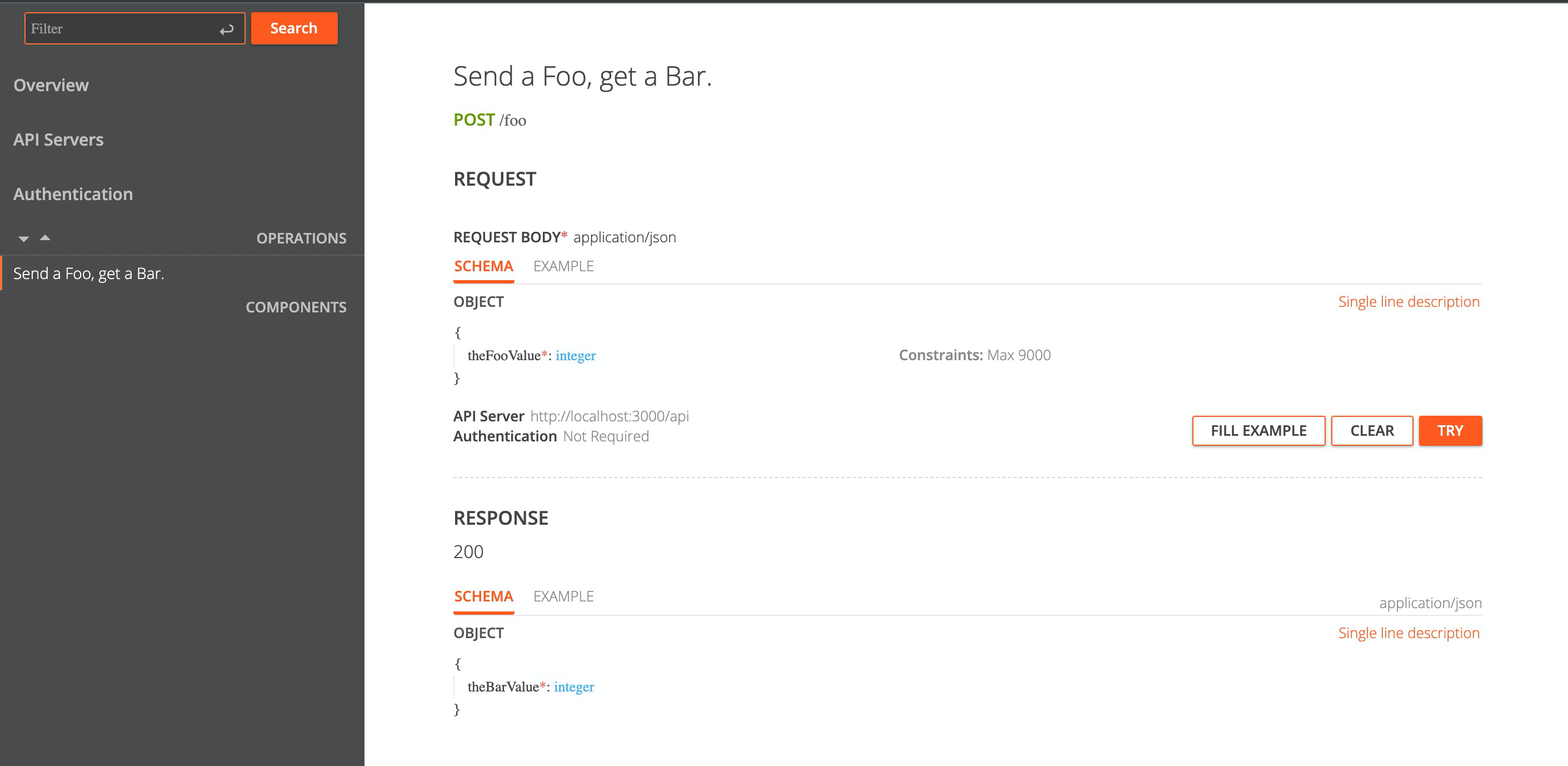Select the 'Send a Foo, get a Bar.' operation
The height and width of the screenshot is (766, 1568).
pos(89,274)
